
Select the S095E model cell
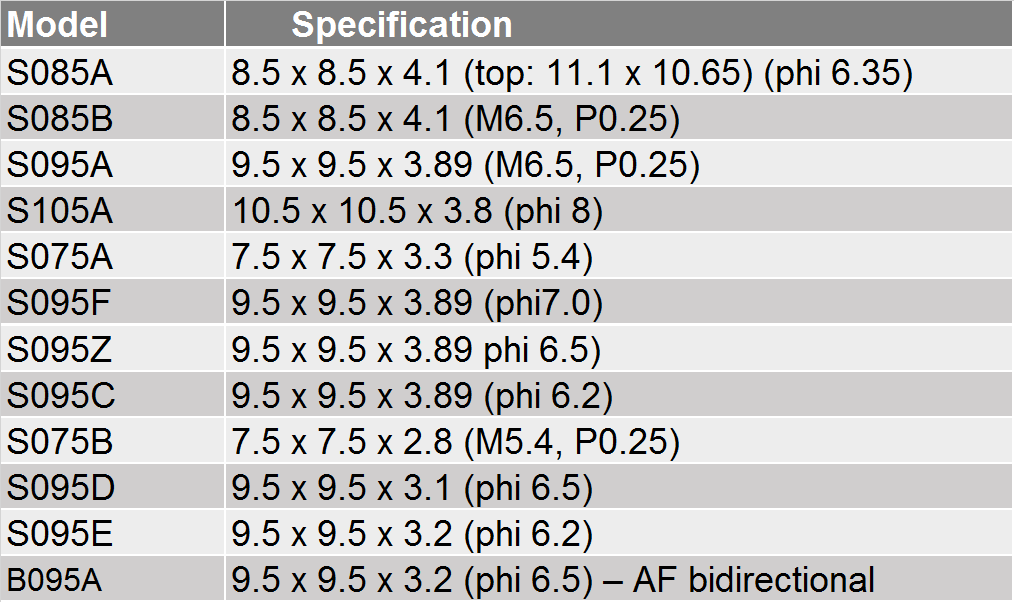click(113, 533)
